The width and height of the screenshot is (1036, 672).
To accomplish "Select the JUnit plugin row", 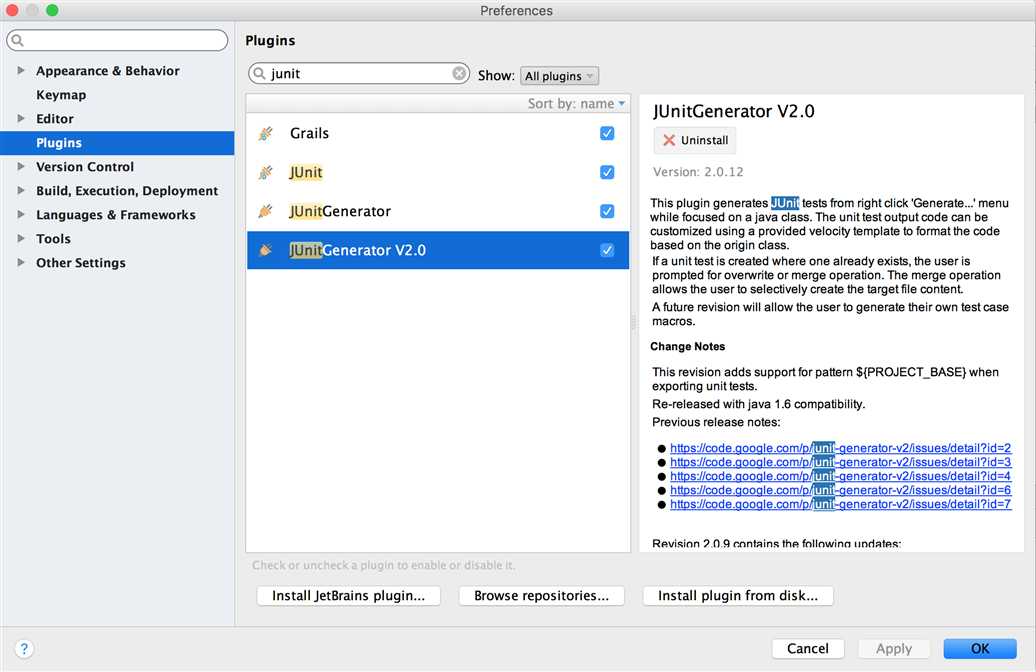I will 438,172.
